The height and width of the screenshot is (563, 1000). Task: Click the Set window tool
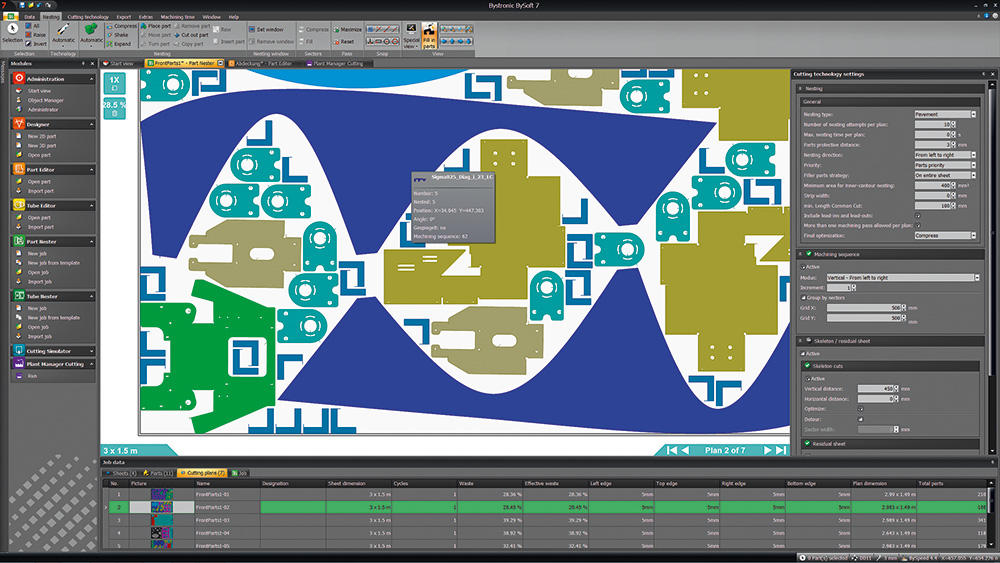coord(267,29)
